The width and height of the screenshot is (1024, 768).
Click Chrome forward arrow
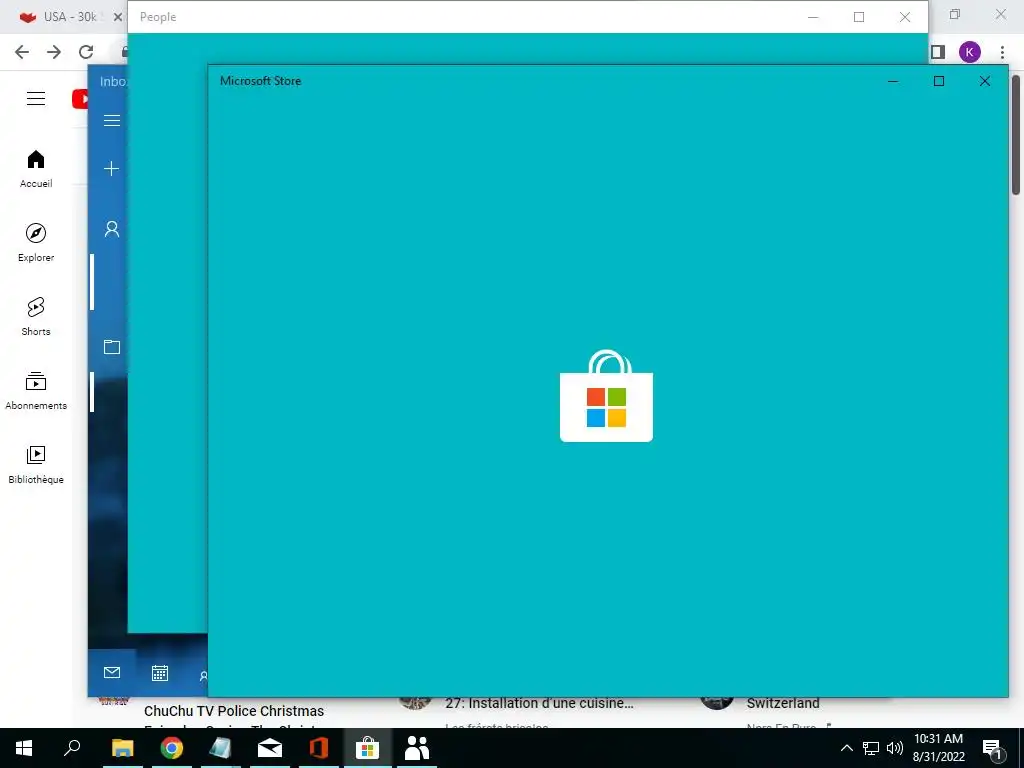point(54,52)
